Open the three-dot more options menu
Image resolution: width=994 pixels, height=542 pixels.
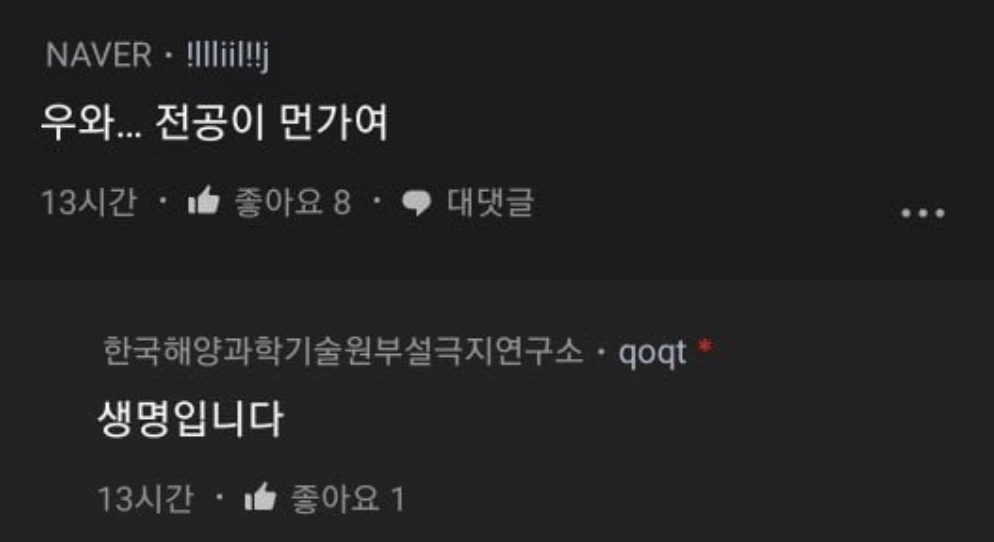coord(923,213)
